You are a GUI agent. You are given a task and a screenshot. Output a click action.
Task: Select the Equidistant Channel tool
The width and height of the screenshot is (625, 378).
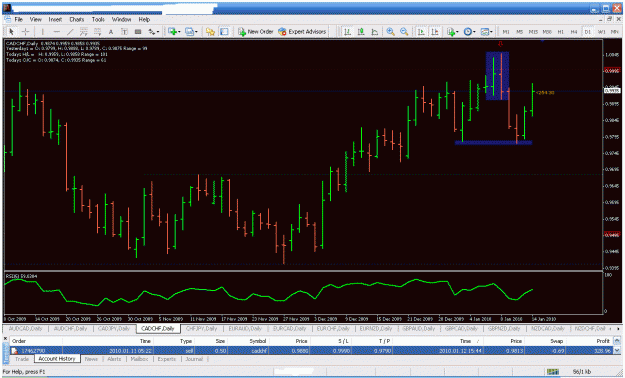coord(84,32)
